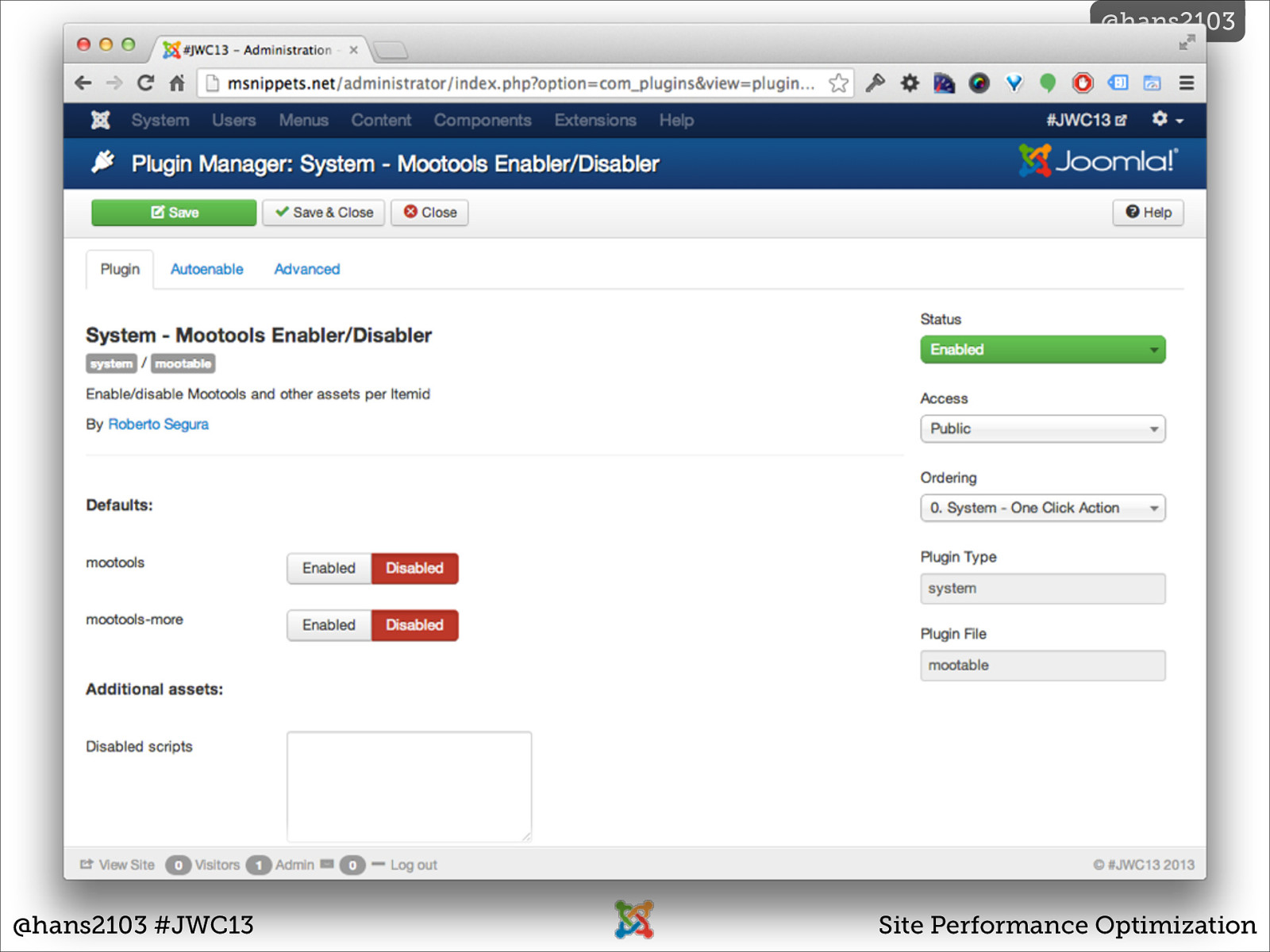
Task: Click the red stop-hand extension icon
Action: 1083,83
